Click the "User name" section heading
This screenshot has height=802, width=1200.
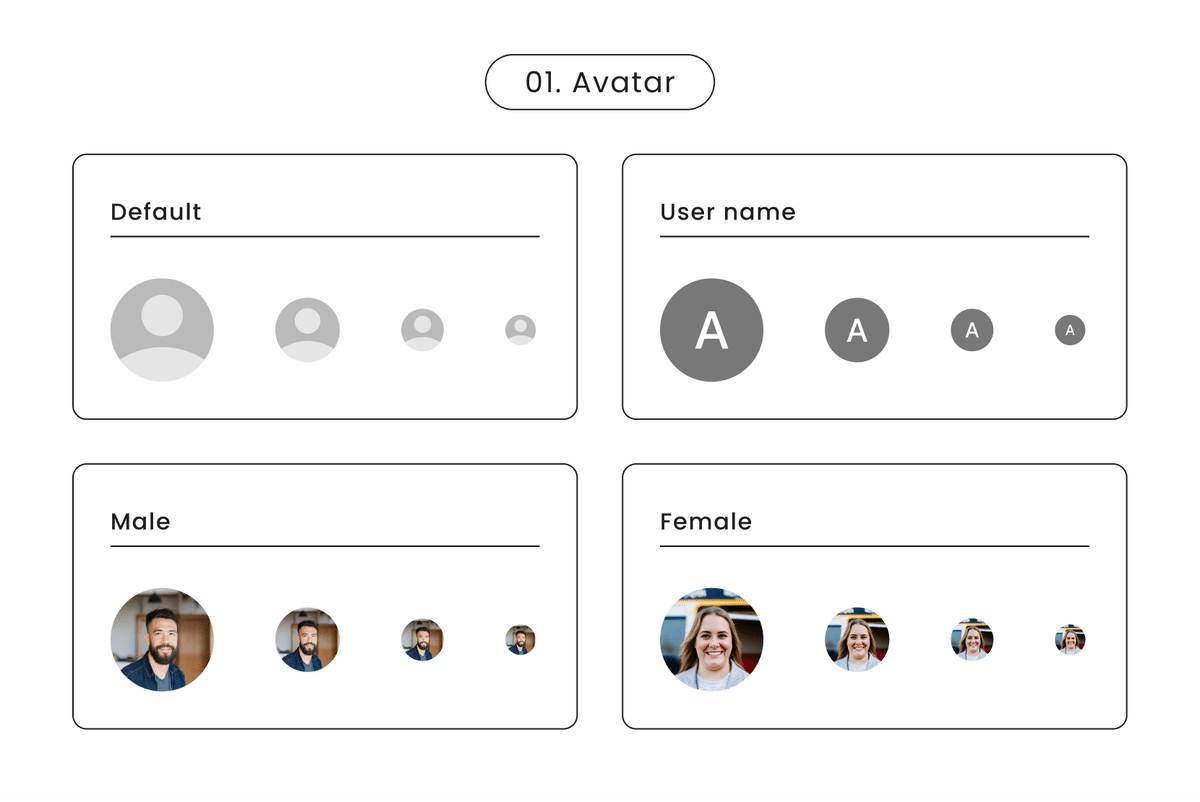pyautogui.click(x=728, y=212)
